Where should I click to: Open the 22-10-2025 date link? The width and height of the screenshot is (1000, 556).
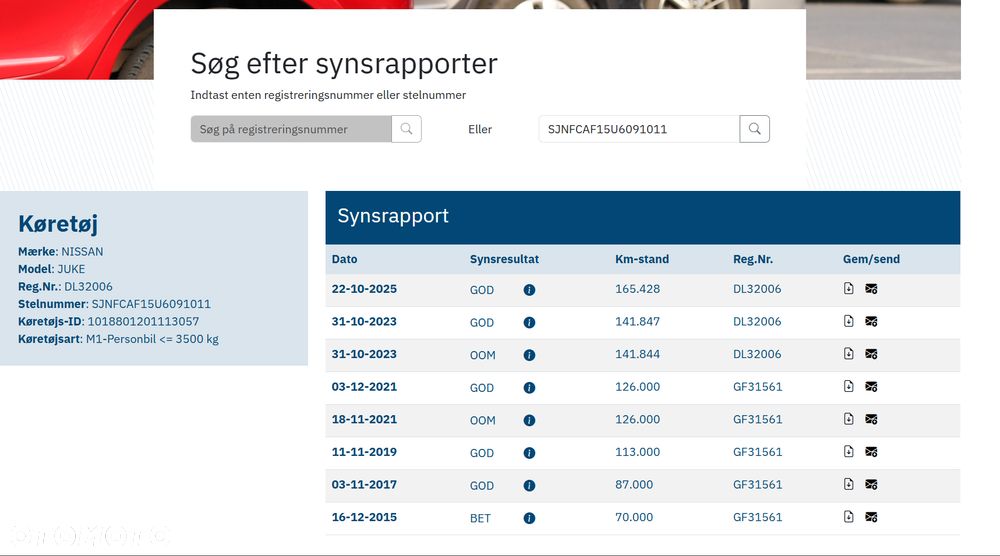coord(364,289)
